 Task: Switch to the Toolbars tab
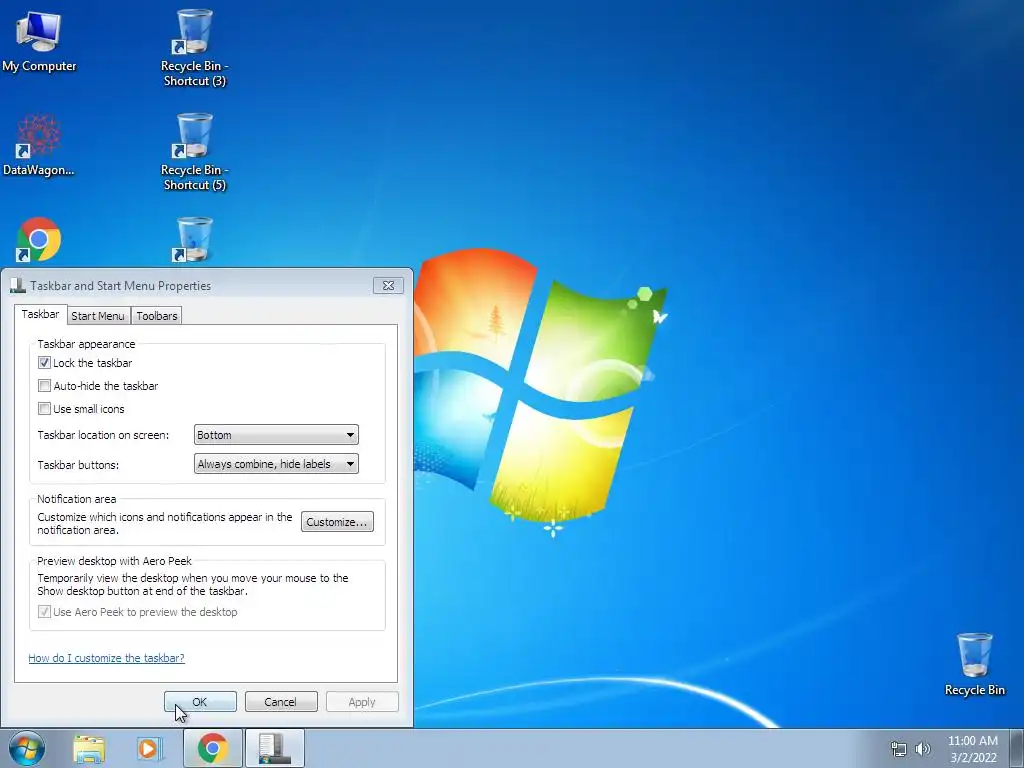157,315
